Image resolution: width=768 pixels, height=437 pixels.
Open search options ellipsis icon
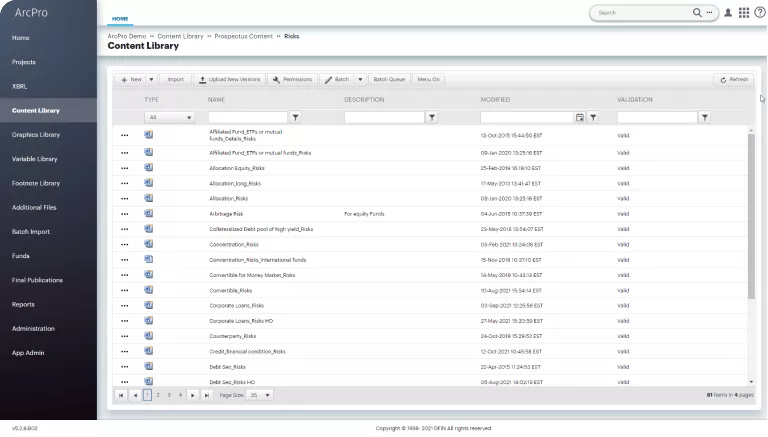(709, 13)
